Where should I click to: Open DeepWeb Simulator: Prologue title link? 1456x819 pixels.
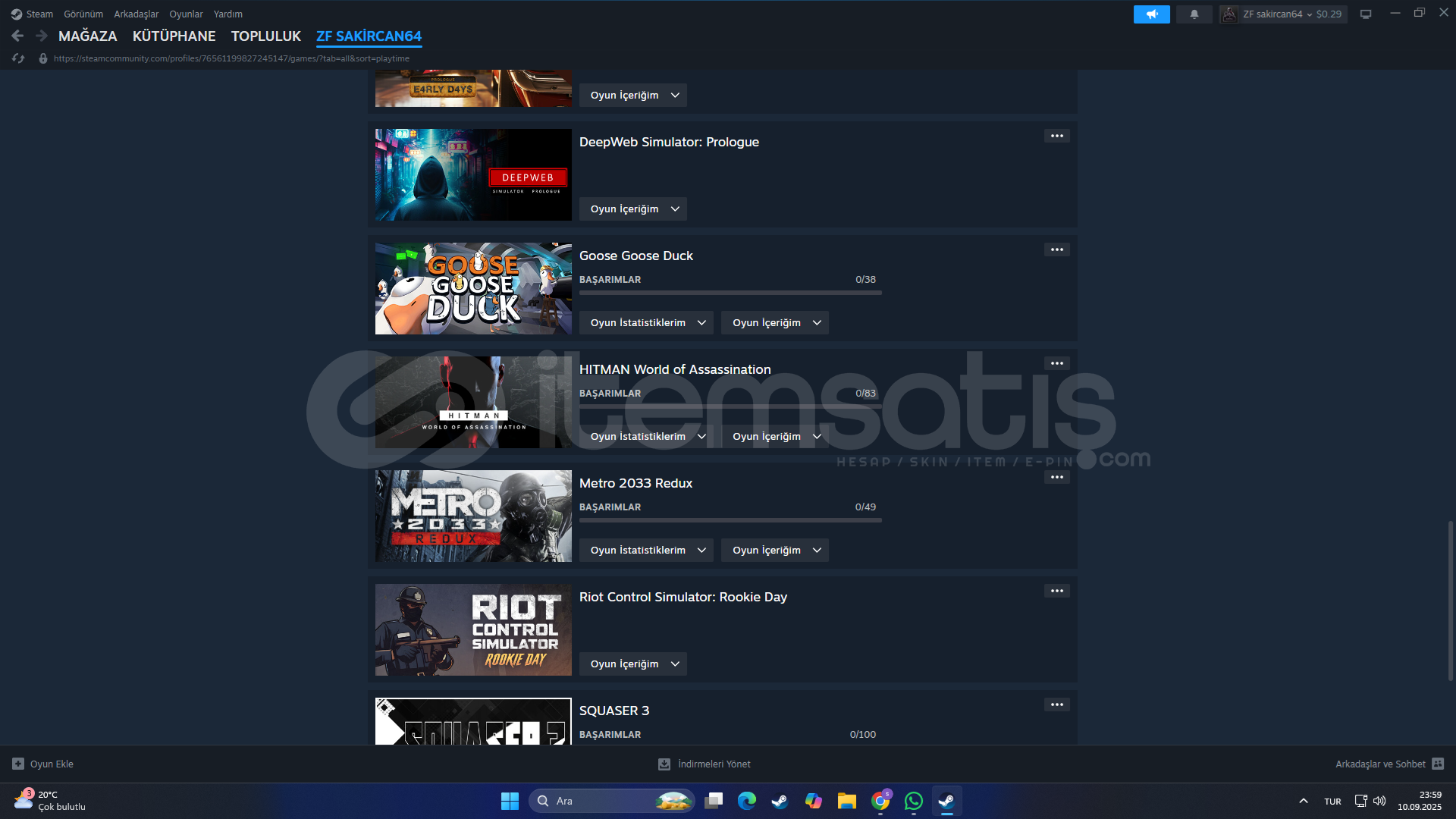[669, 142]
